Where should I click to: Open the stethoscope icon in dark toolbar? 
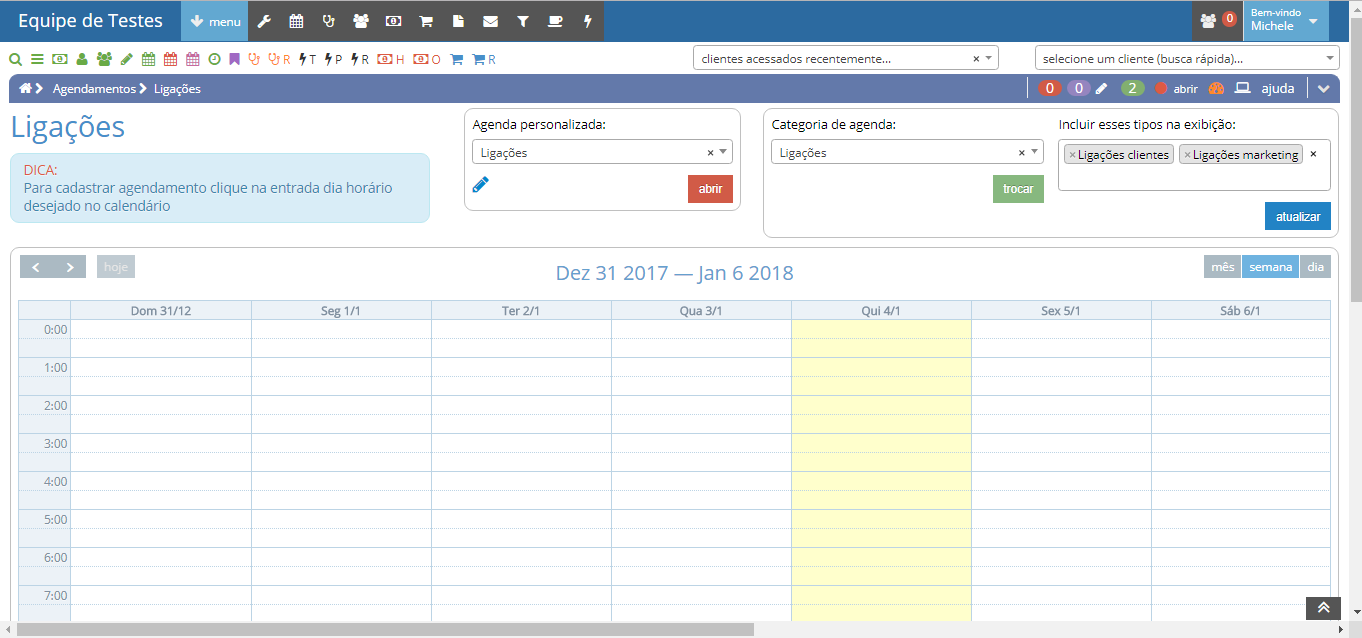click(329, 21)
